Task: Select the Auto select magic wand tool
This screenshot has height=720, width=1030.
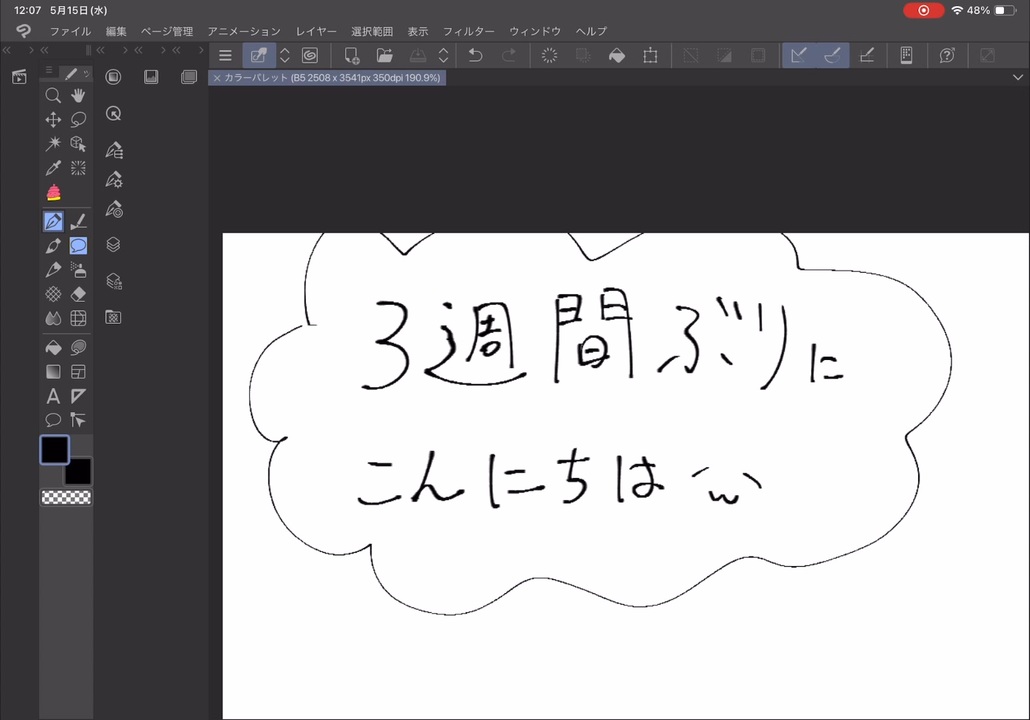Action: point(53,144)
